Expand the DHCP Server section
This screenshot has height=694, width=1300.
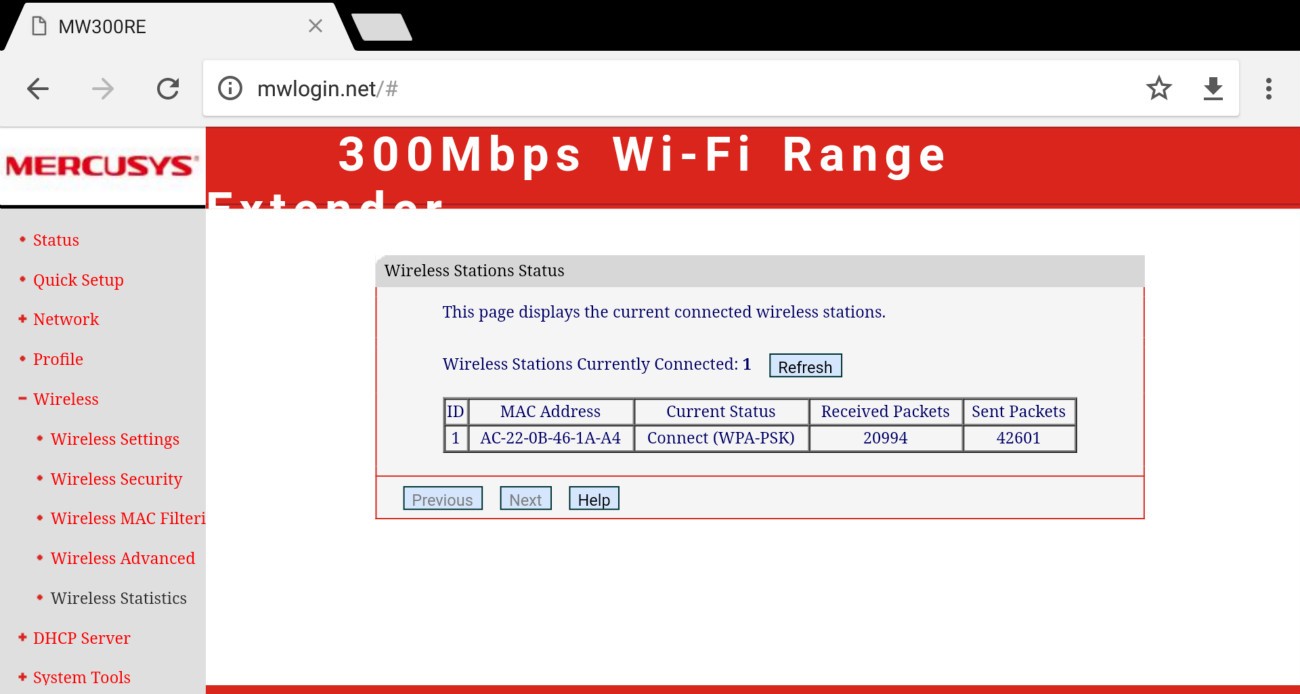pyautogui.click(x=81, y=638)
